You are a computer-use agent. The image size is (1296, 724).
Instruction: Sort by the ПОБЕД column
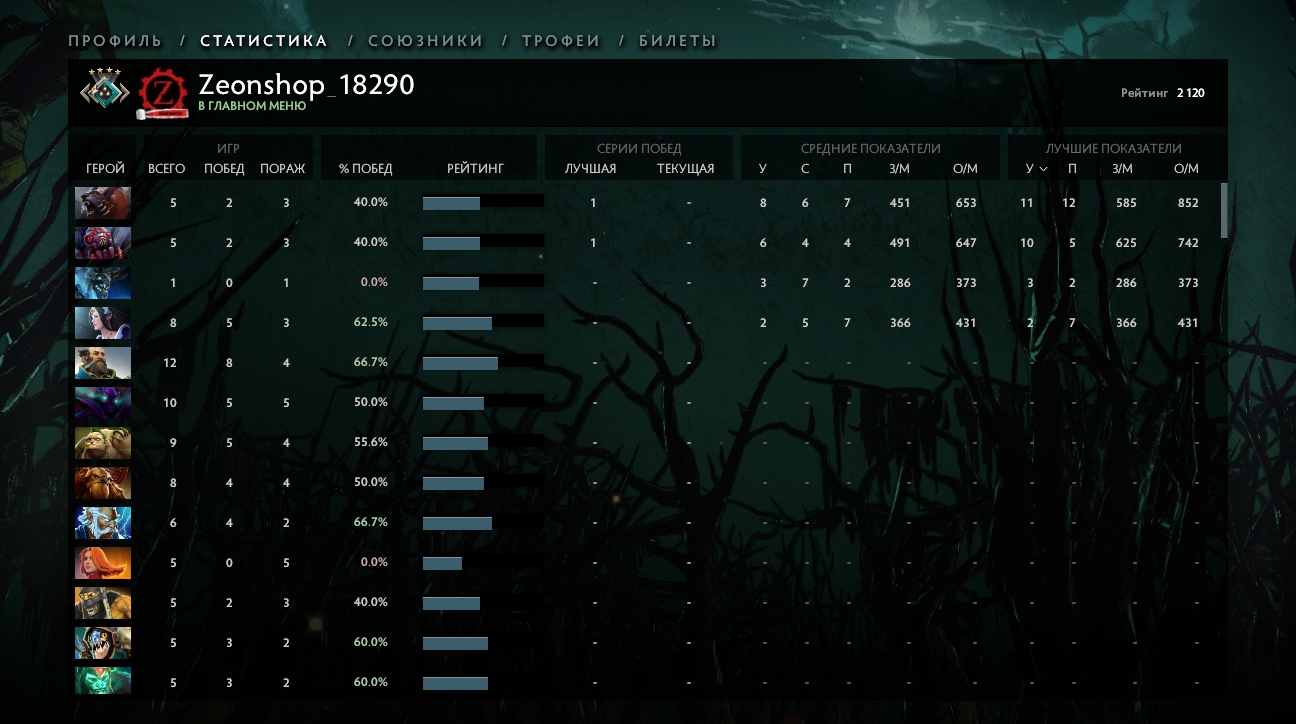click(x=224, y=169)
